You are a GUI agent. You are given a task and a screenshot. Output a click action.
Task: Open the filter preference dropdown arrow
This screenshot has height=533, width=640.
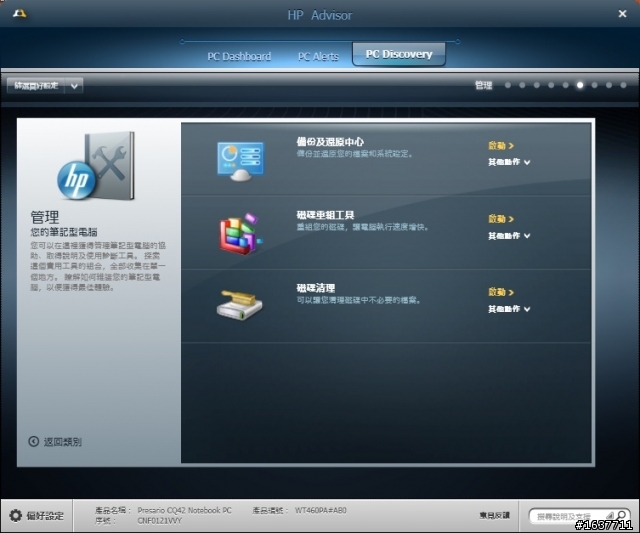[x=74, y=86]
